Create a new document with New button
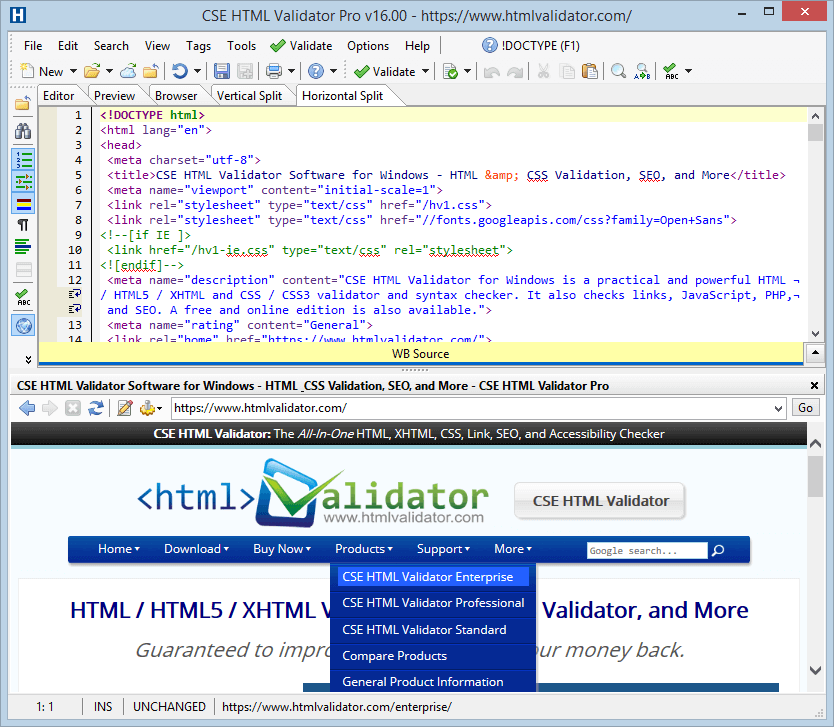 pos(42,71)
